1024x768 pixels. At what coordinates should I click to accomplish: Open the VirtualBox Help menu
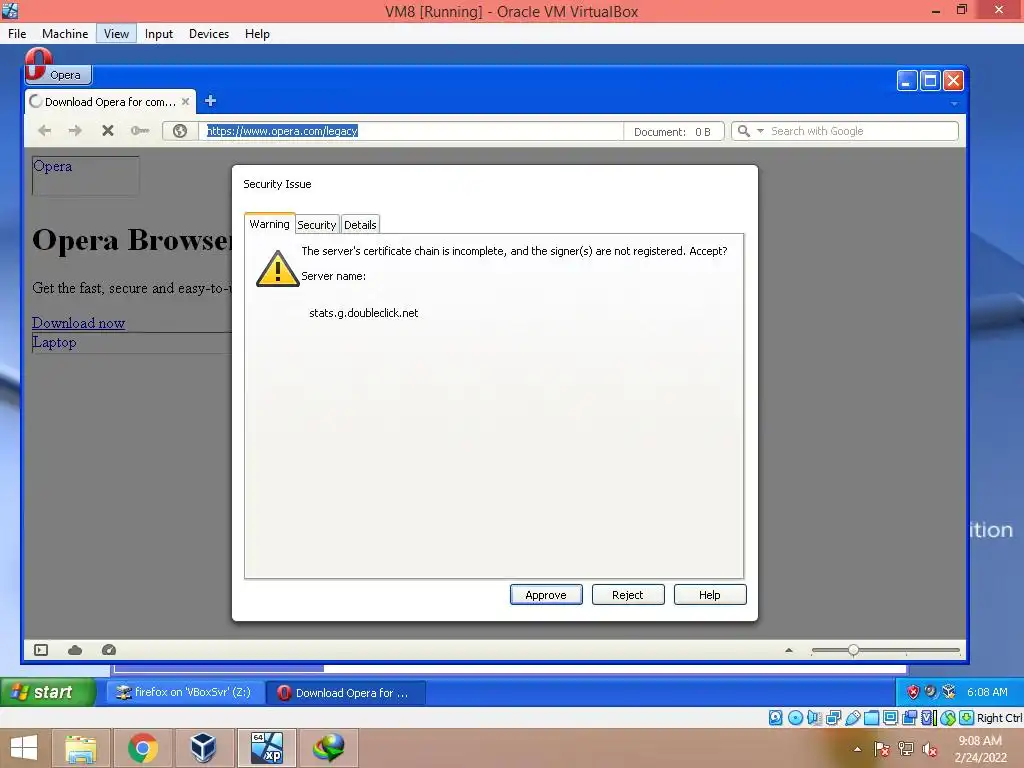point(257,34)
